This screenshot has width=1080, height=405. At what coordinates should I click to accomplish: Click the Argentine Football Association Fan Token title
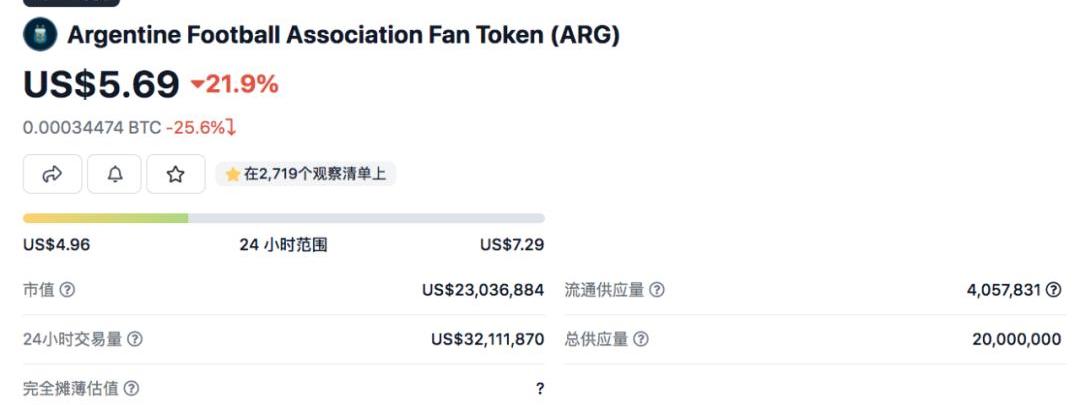[343, 35]
